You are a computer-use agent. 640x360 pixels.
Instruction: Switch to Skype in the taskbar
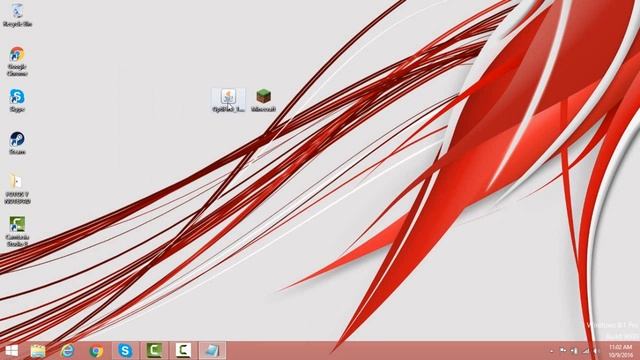125,351
